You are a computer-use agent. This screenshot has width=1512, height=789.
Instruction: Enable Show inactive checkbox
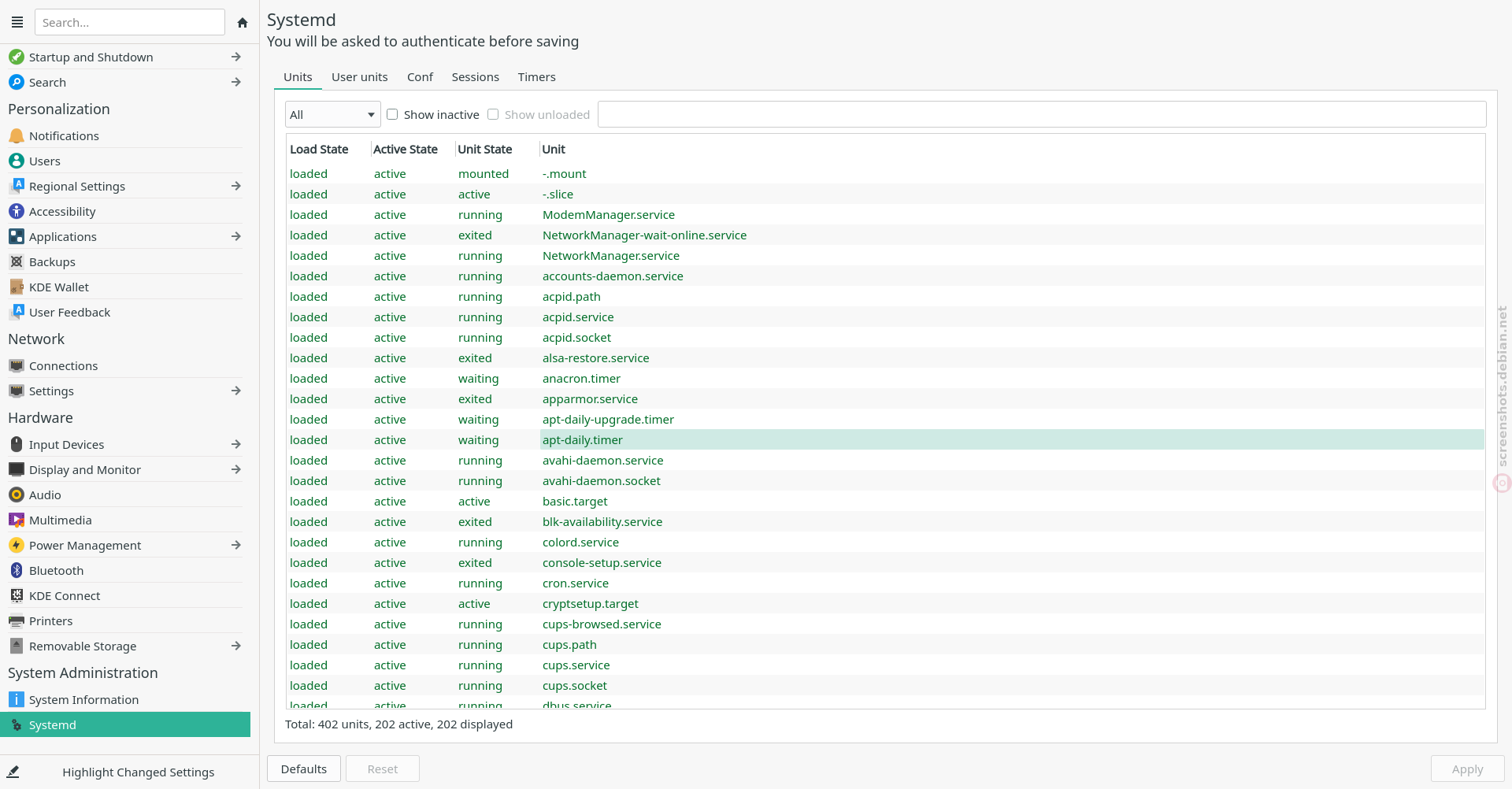coord(392,114)
